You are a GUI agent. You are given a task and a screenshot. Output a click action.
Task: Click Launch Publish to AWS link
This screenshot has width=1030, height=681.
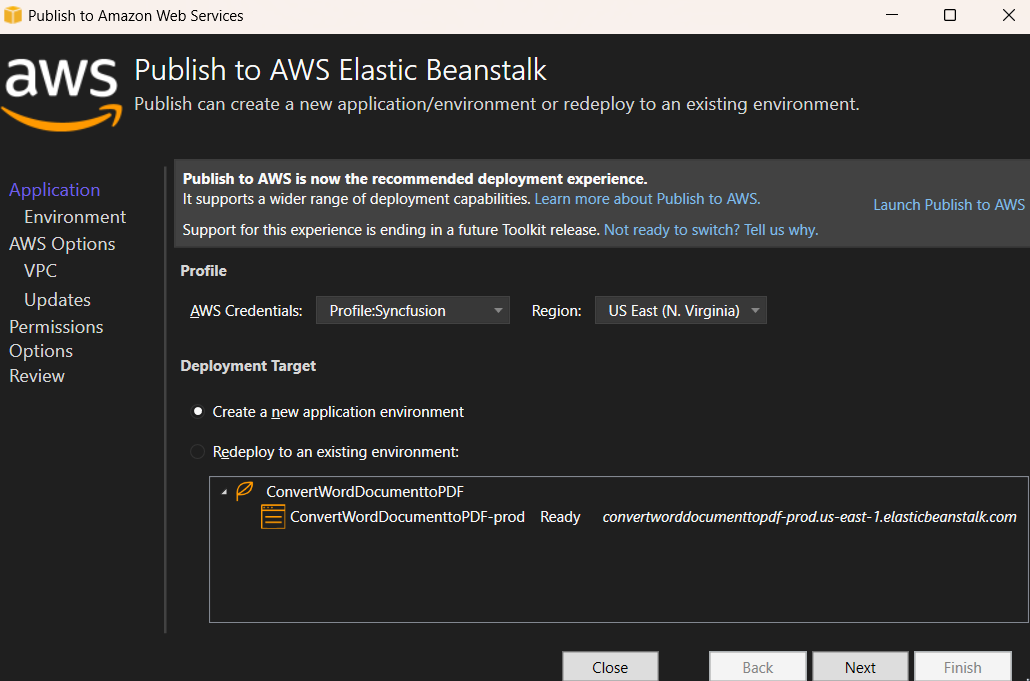click(x=949, y=205)
